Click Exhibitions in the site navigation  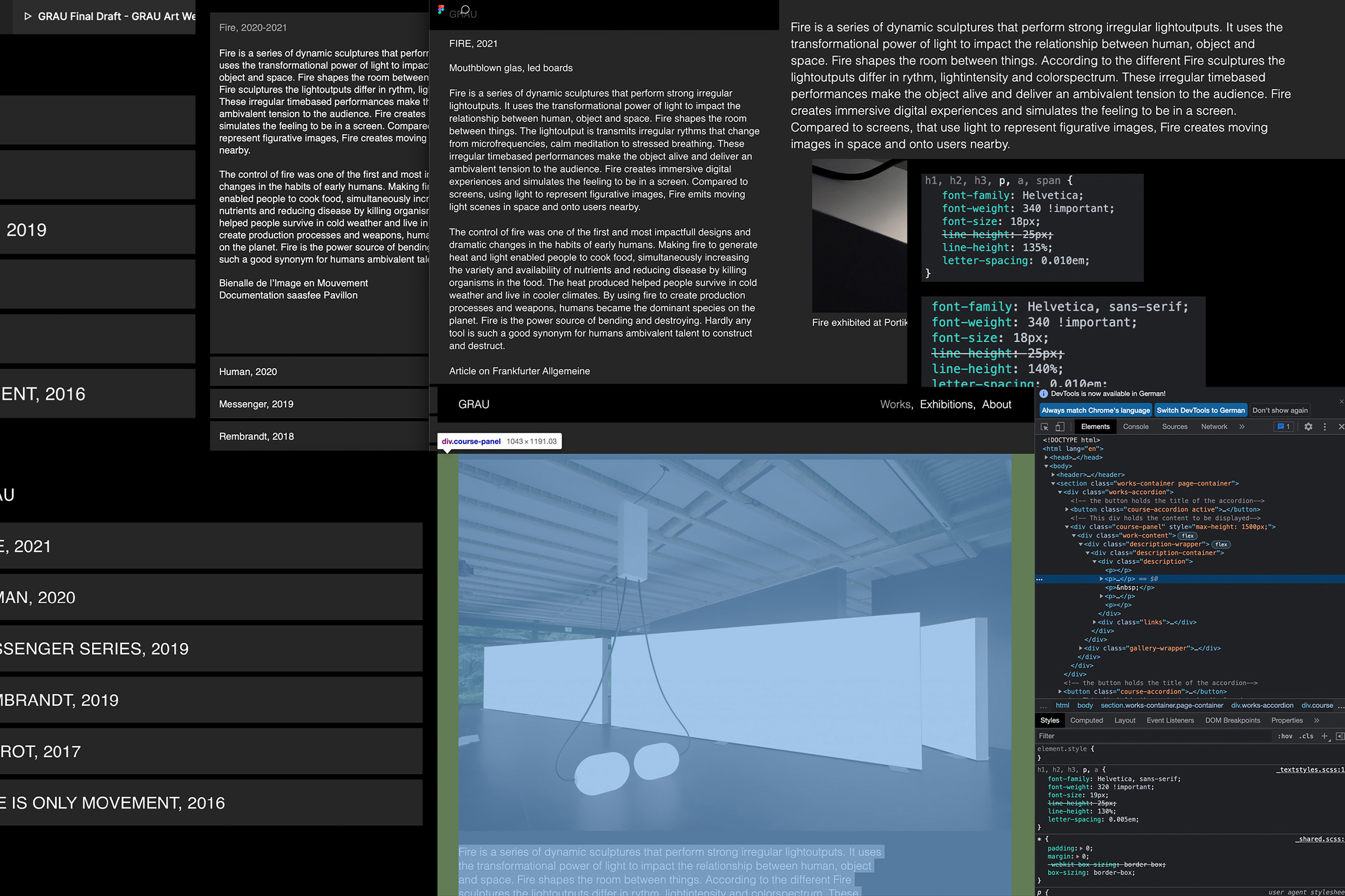[946, 405]
